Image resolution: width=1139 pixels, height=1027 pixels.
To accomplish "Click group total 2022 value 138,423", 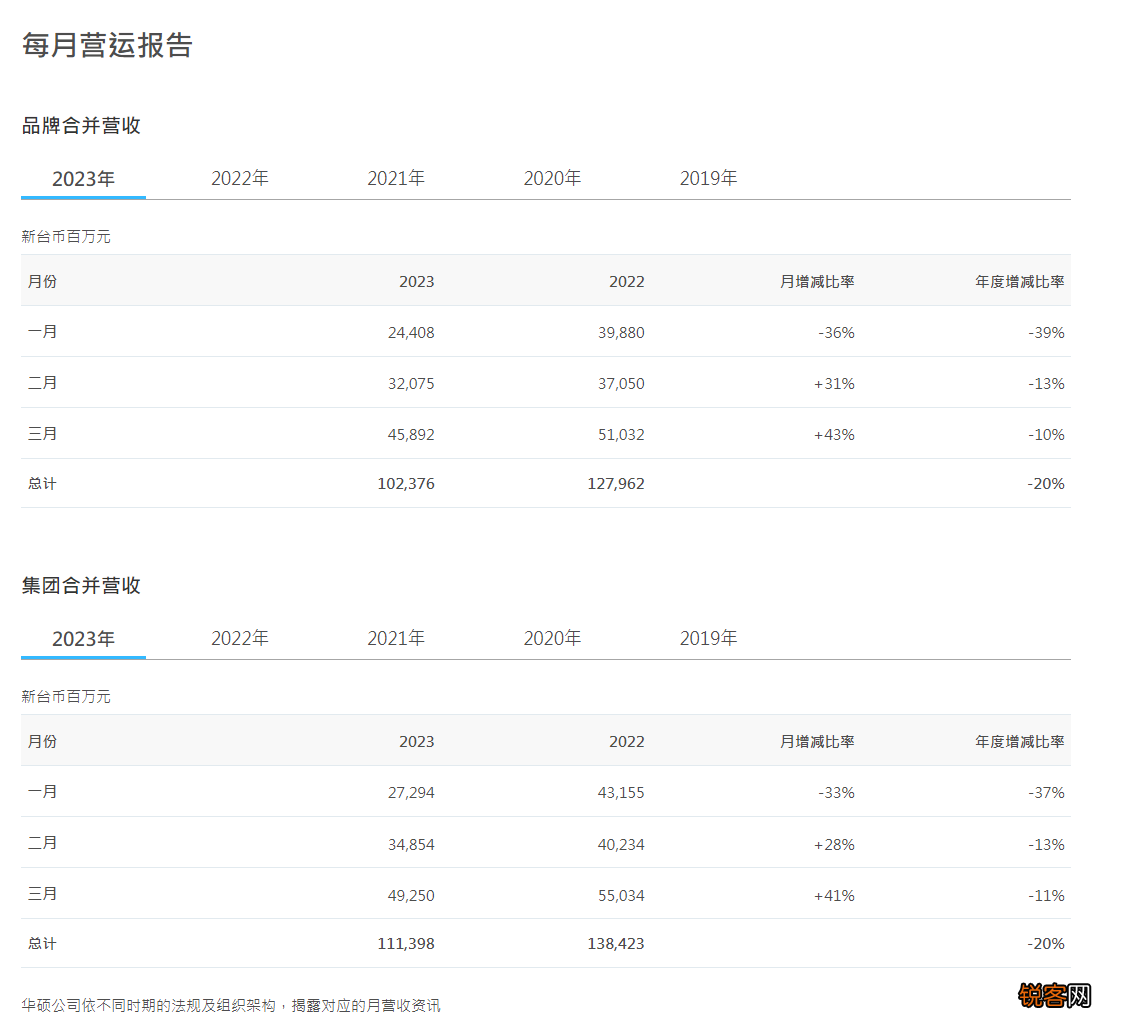I will 616,943.
